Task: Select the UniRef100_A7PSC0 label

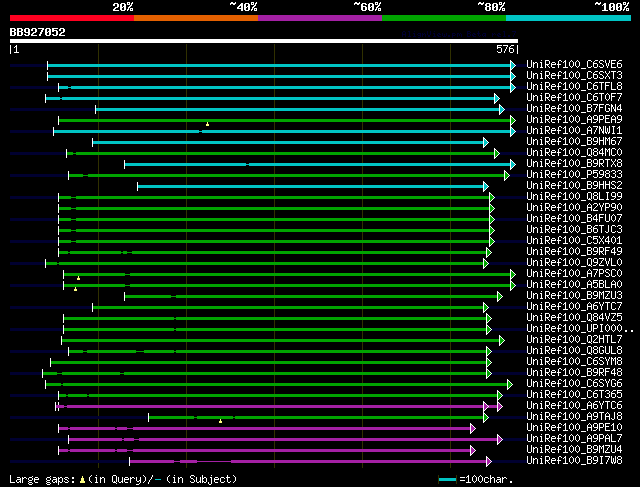Action: (574, 274)
